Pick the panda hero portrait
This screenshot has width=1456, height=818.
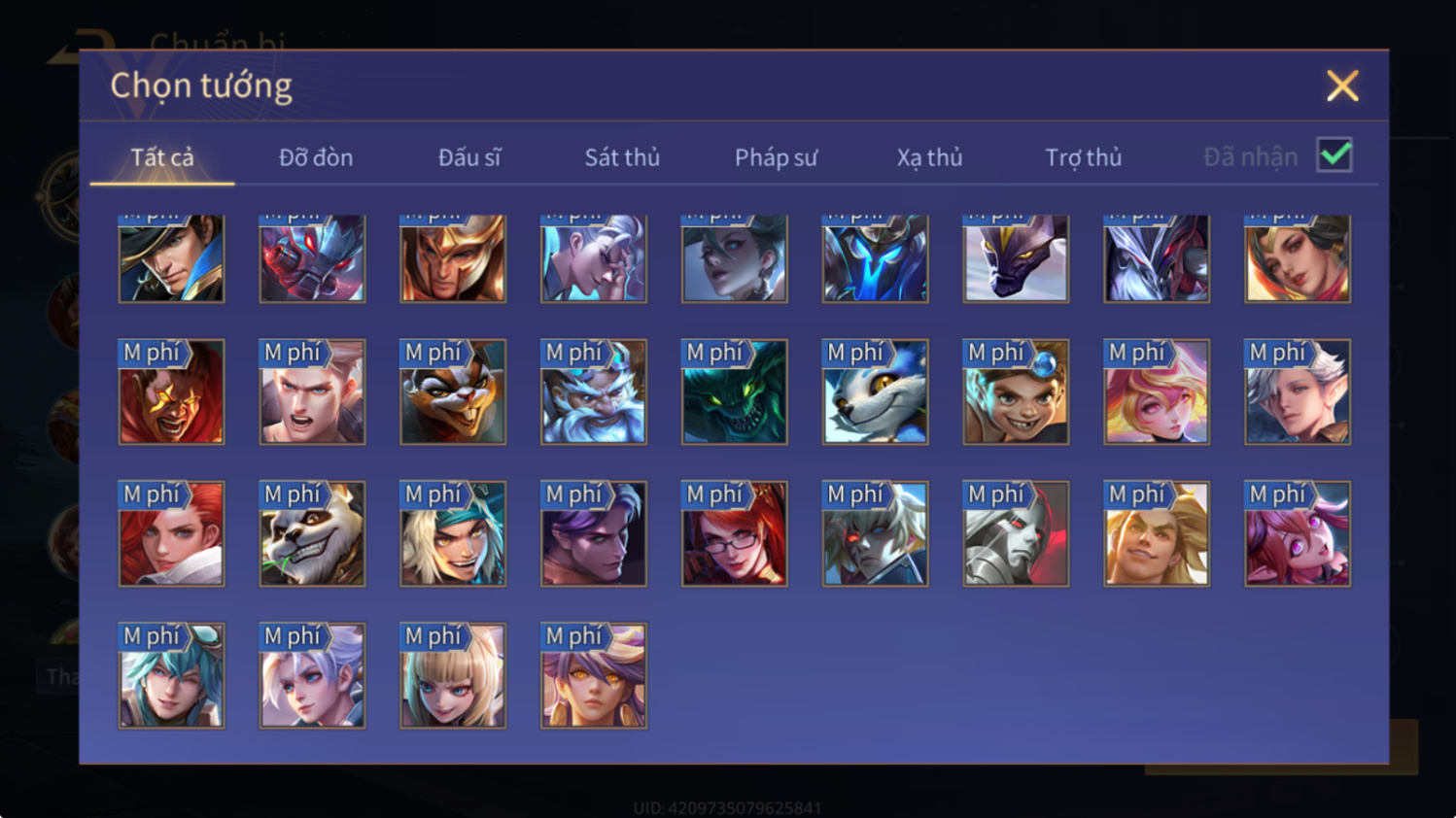312,533
